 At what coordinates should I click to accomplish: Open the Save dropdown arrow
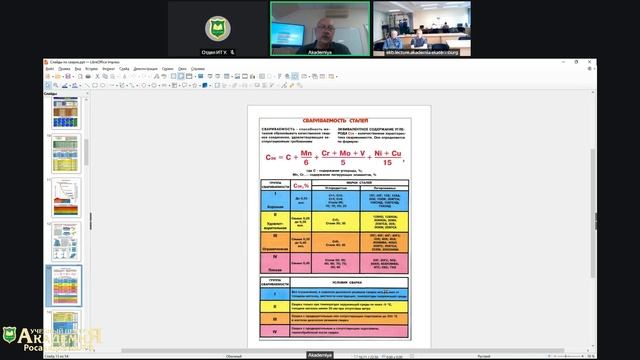[x=72, y=77]
